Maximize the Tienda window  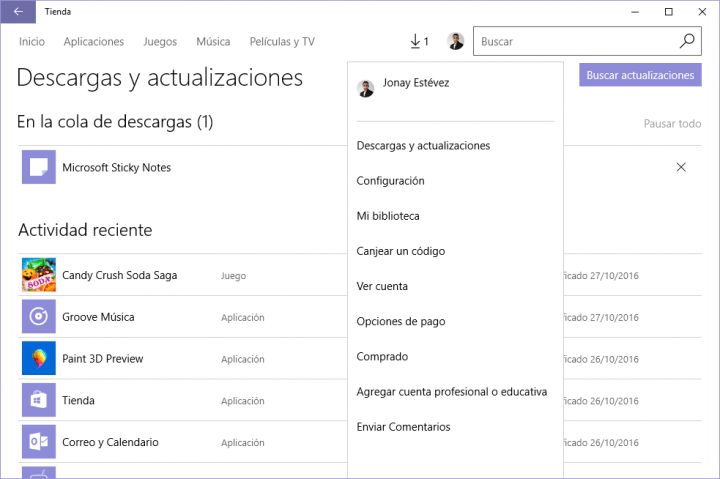click(x=669, y=12)
